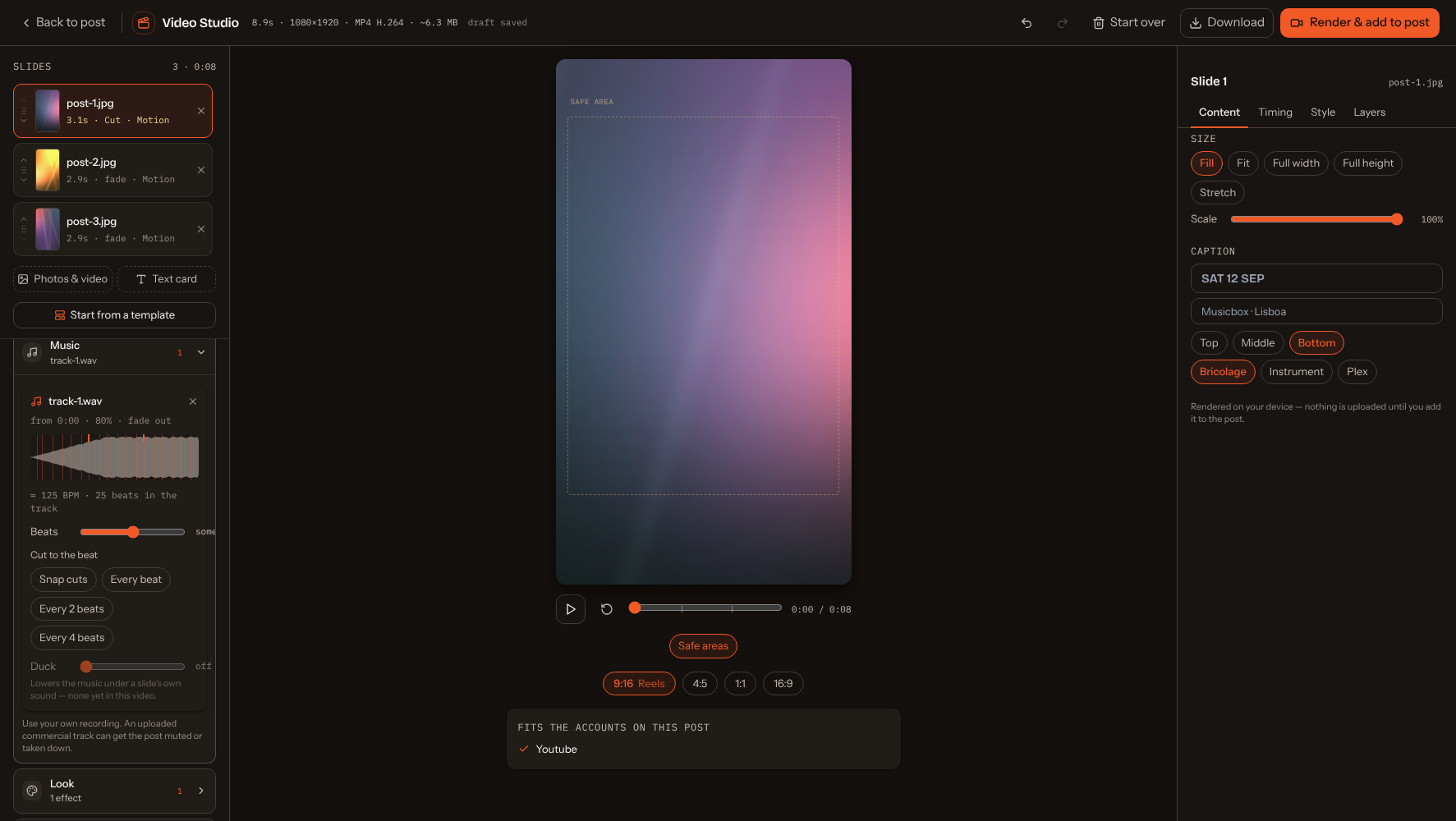Viewport: 1456px width, 821px height.
Task: Click the Beats slider handle
Action: pos(133,532)
